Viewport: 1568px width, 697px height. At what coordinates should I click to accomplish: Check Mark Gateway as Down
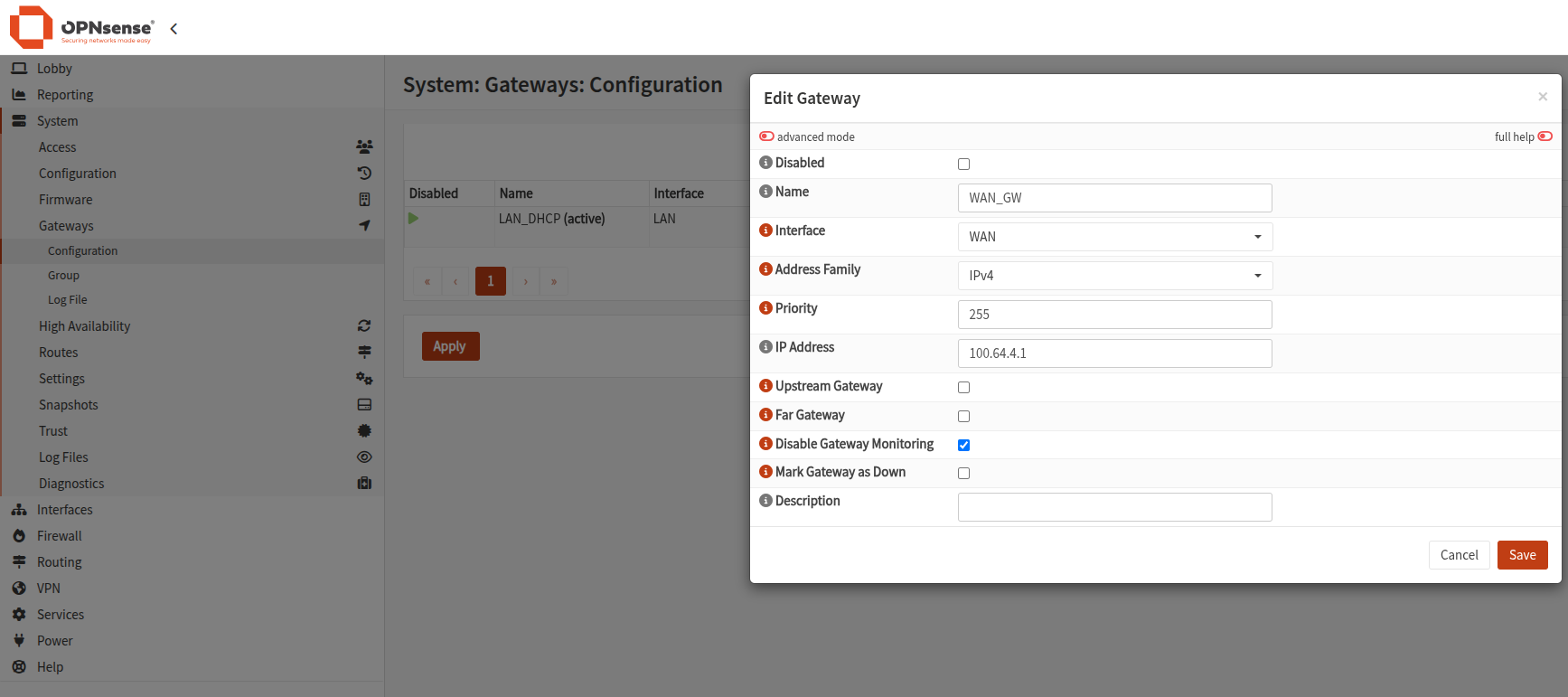[x=963, y=473]
